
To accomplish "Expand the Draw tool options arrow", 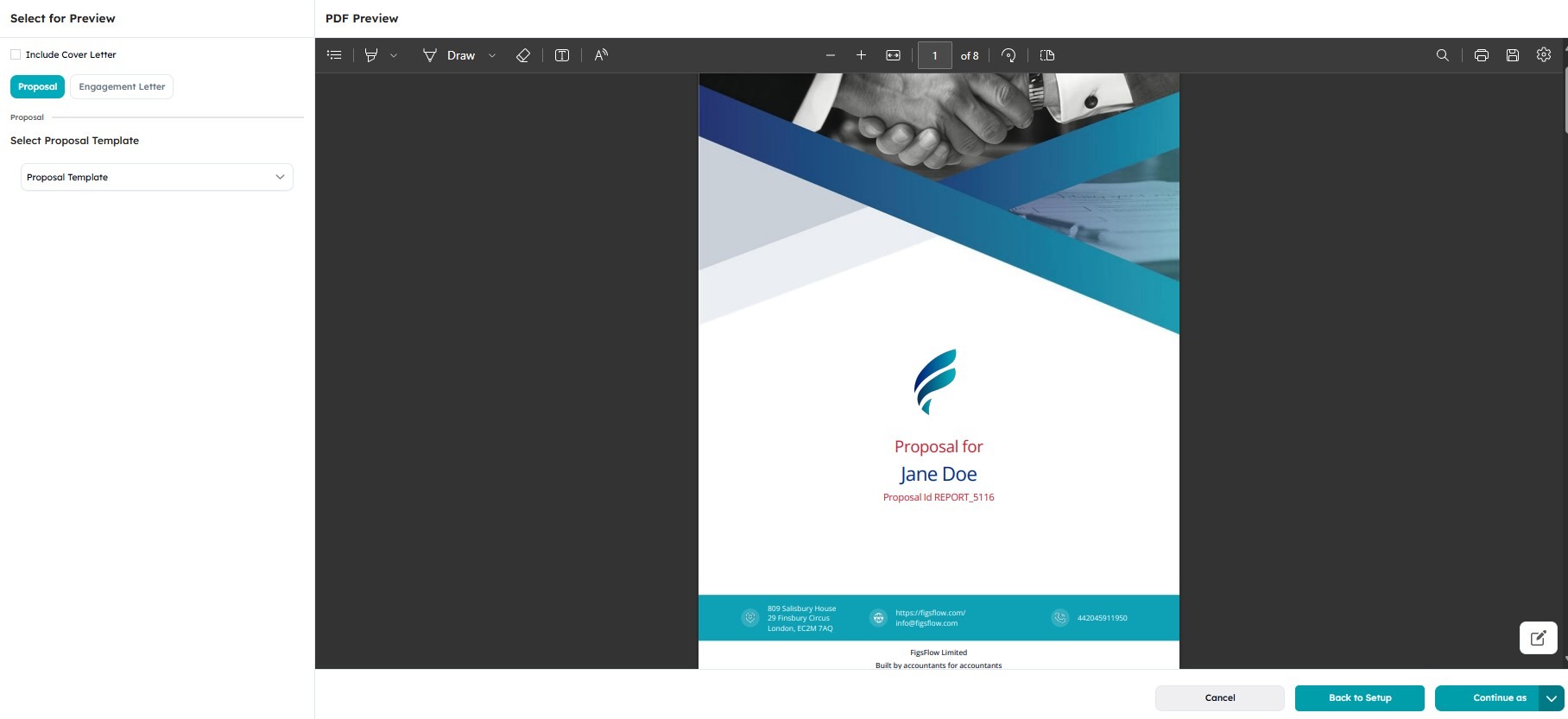I will click(492, 55).
